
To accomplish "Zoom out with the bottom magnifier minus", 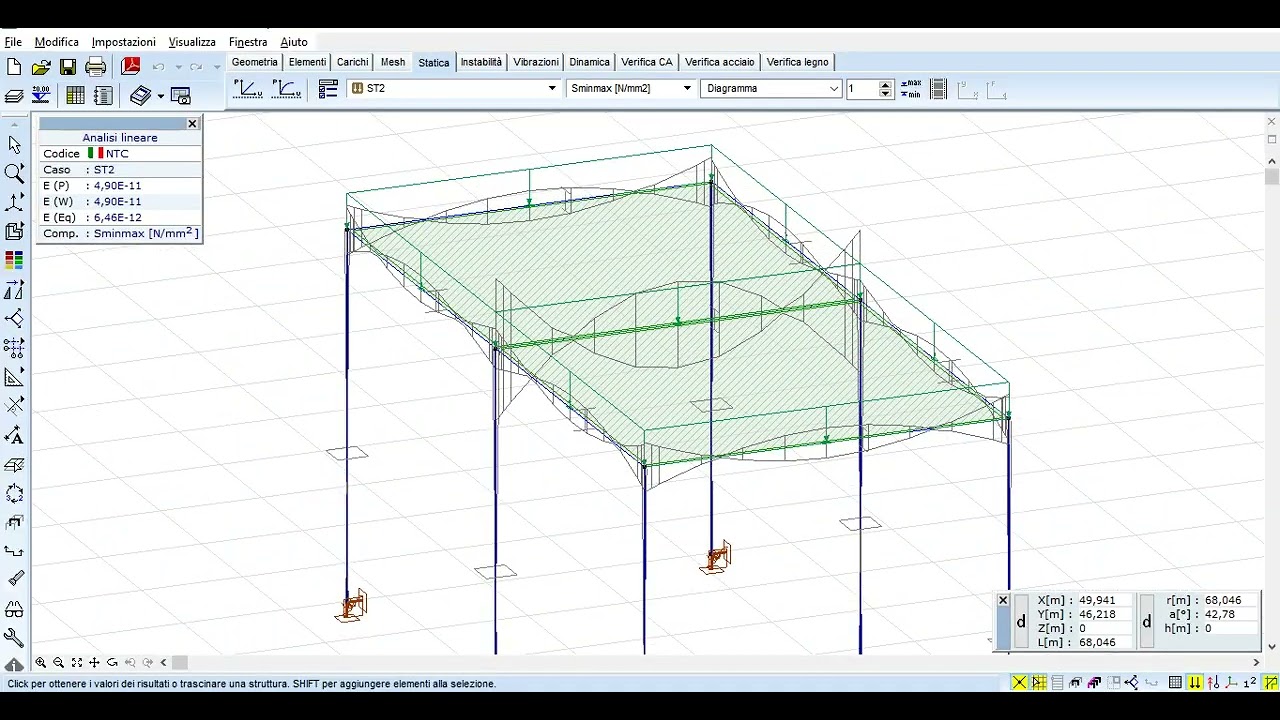I will [x=58, y=663].
